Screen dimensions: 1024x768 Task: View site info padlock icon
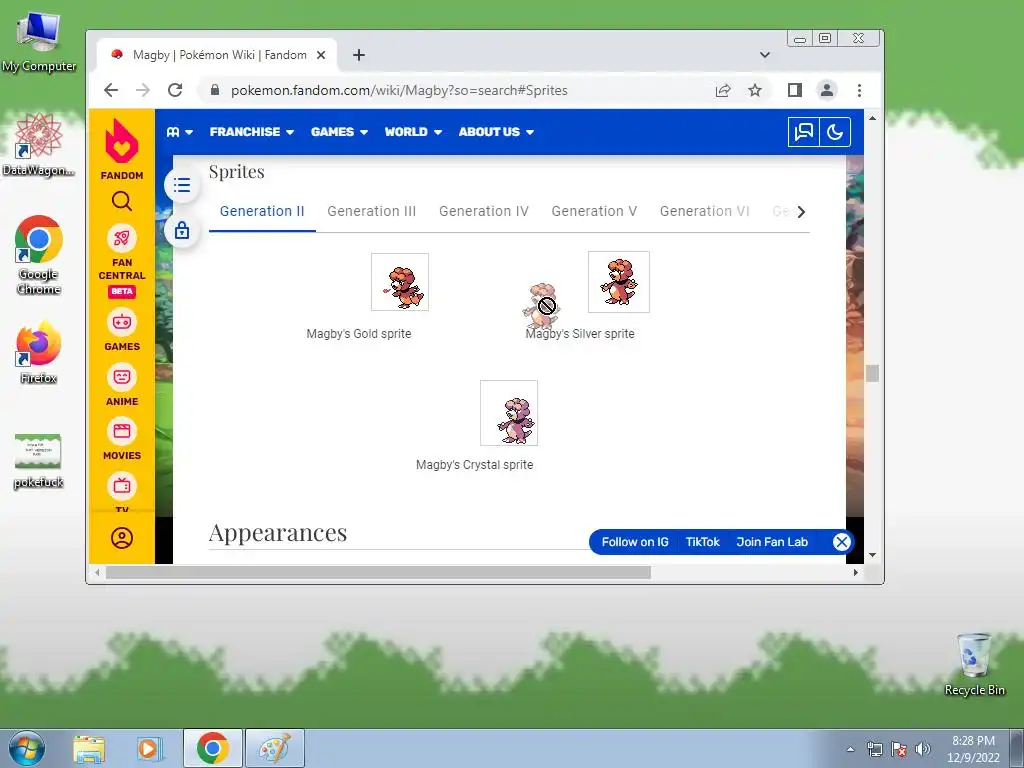point(215,90)
